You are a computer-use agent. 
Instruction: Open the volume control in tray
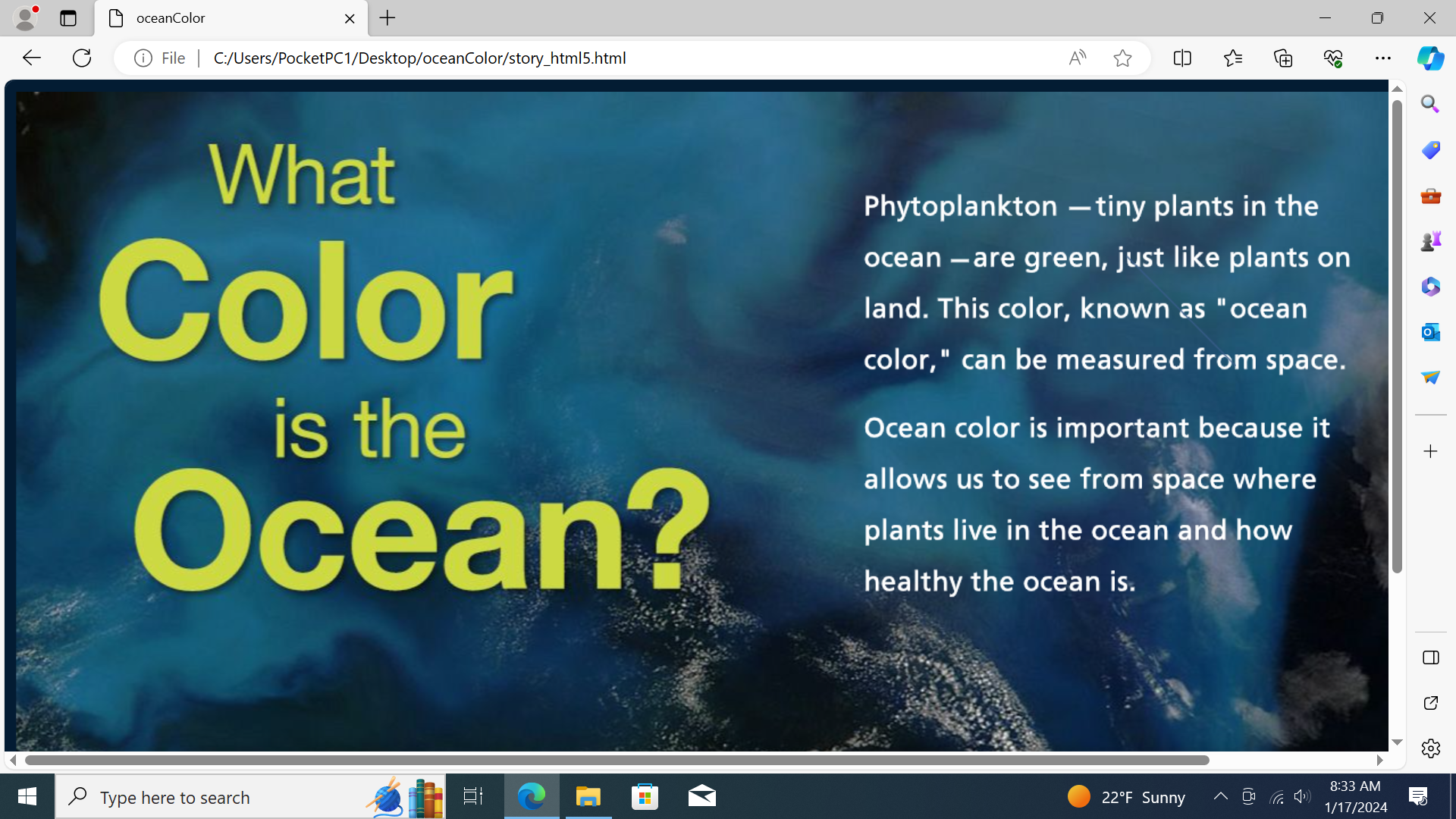coord(1303,796)
